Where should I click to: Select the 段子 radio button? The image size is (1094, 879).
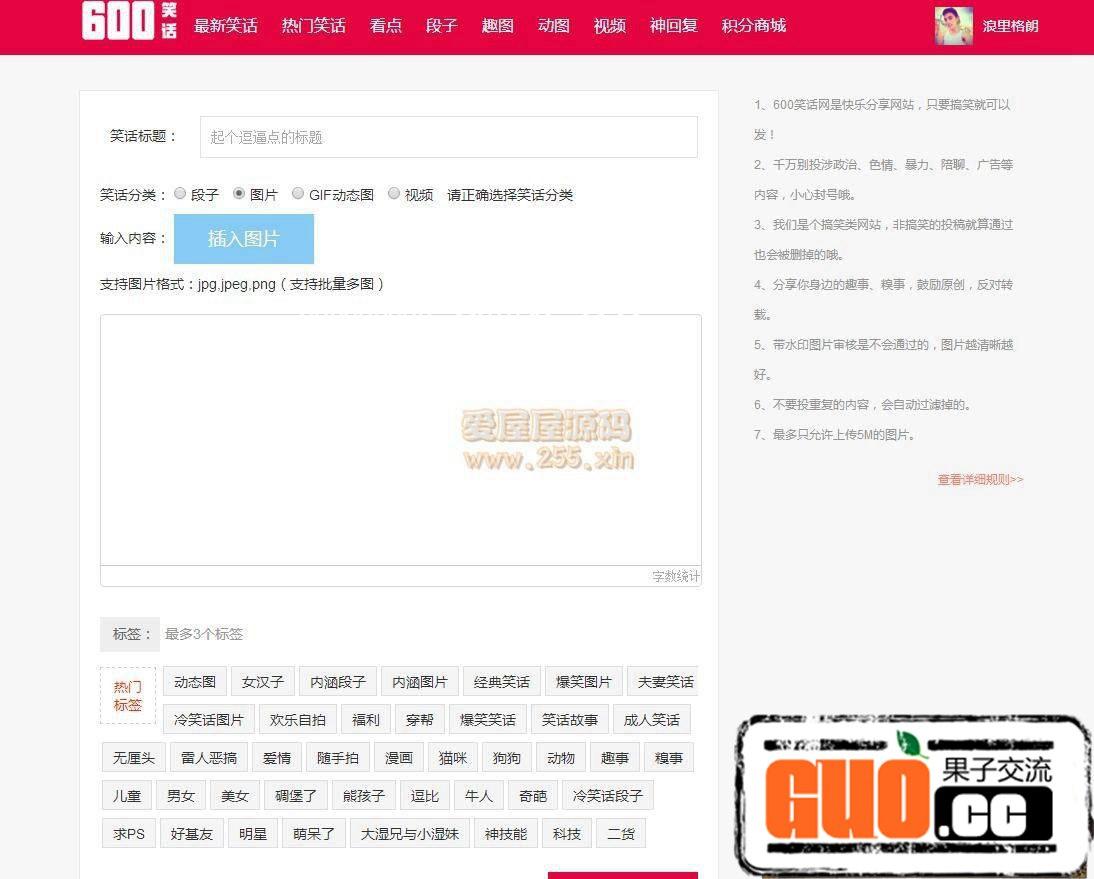tap(180, 194)
